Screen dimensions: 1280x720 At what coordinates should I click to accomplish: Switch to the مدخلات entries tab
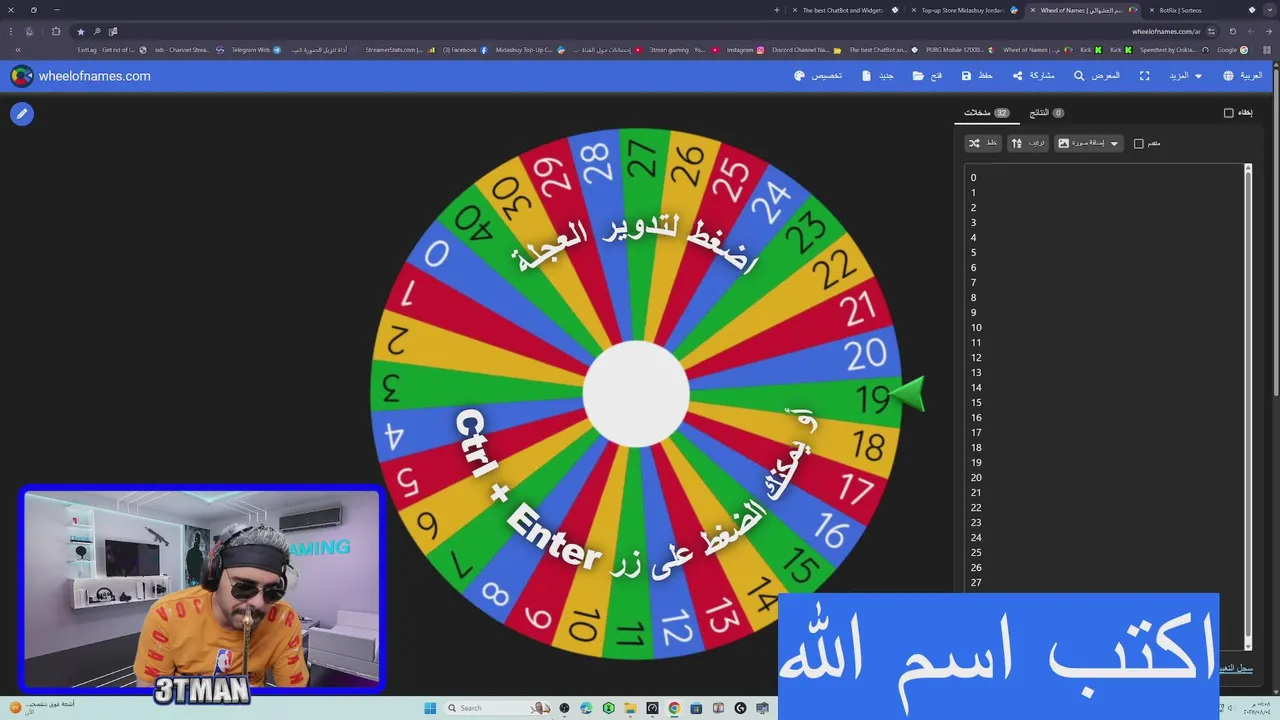click(x=986, y=113)
